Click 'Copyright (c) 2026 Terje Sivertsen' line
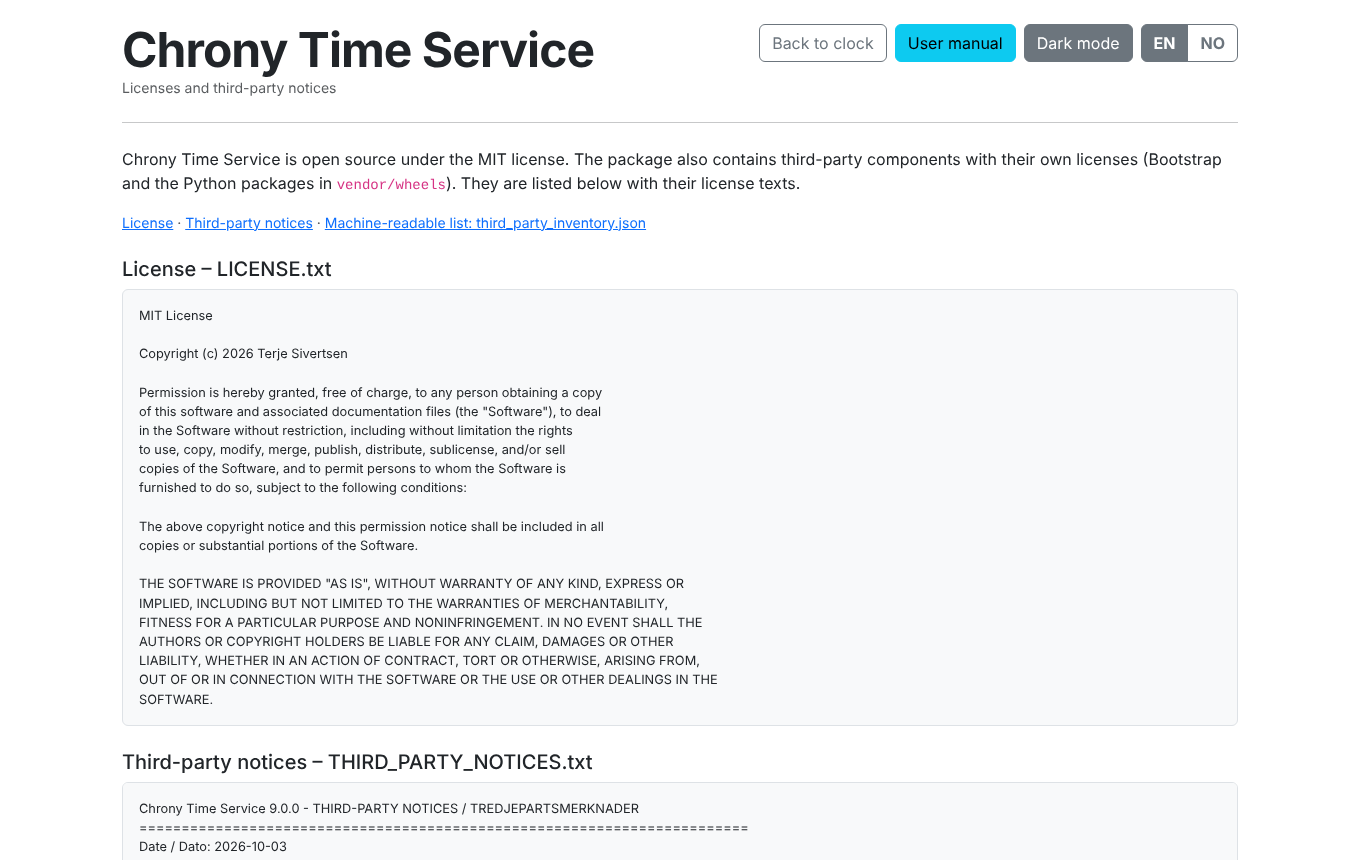 click(x=243, y=354)
